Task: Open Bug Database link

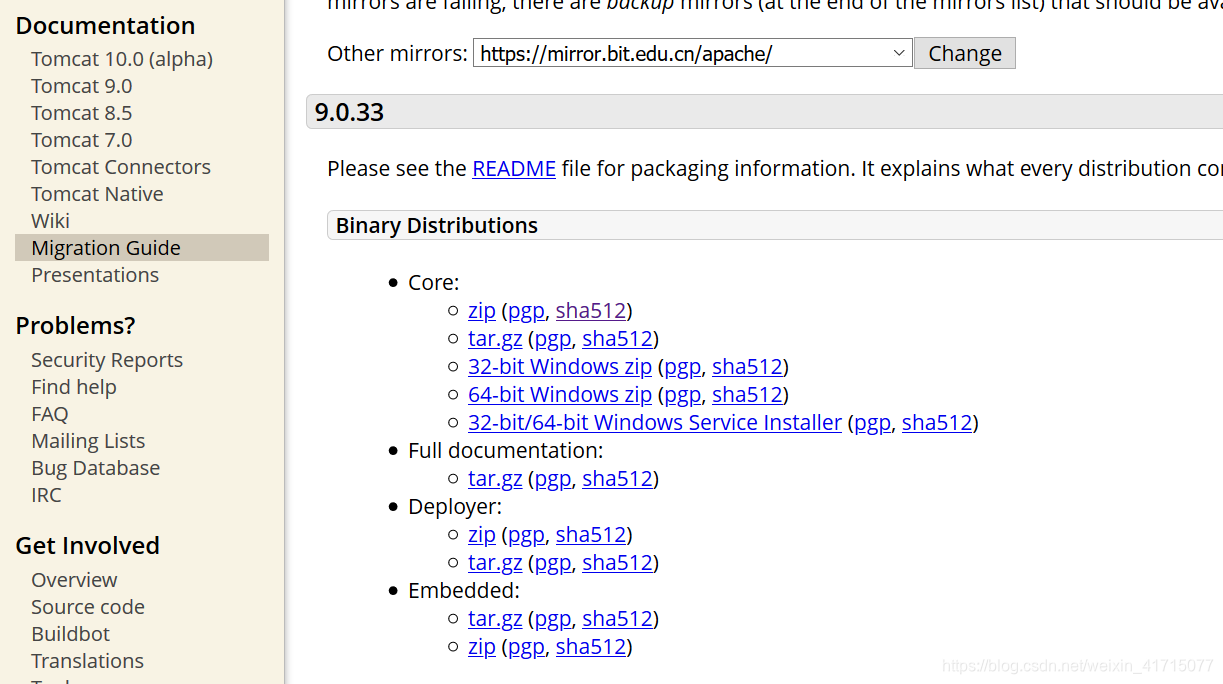Action: (96, 468)
